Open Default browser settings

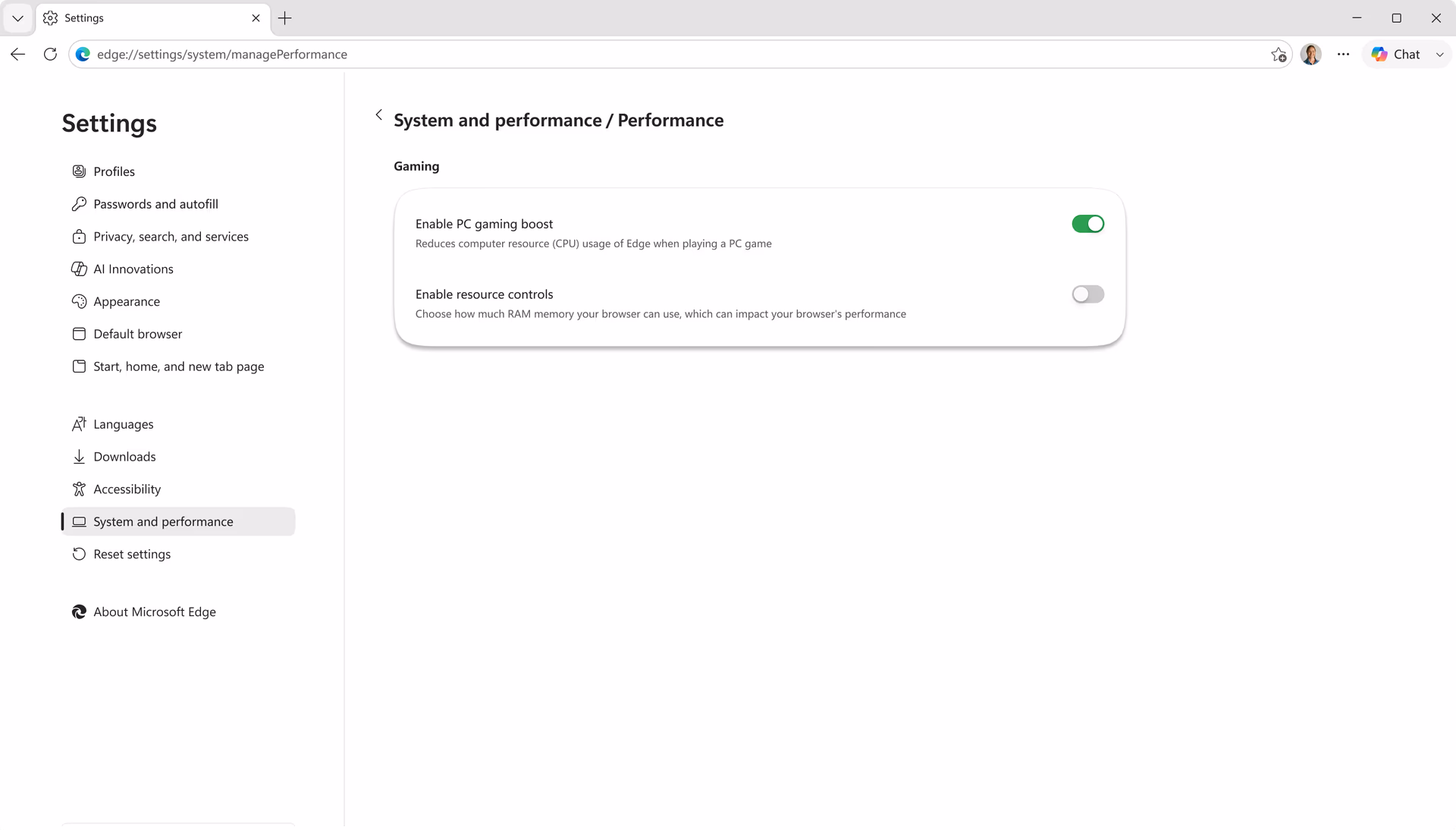click(x=178, y=334)
